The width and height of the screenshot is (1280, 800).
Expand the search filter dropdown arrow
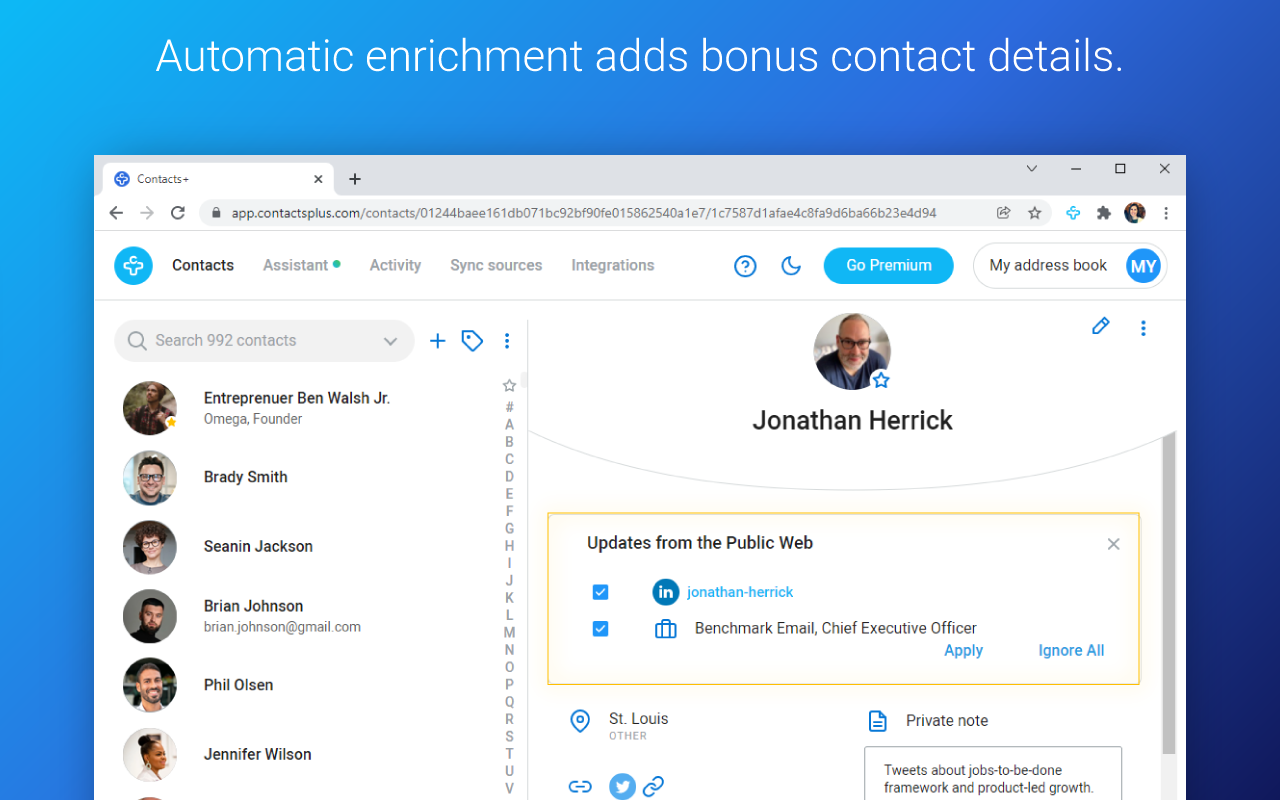pos(390,341)
